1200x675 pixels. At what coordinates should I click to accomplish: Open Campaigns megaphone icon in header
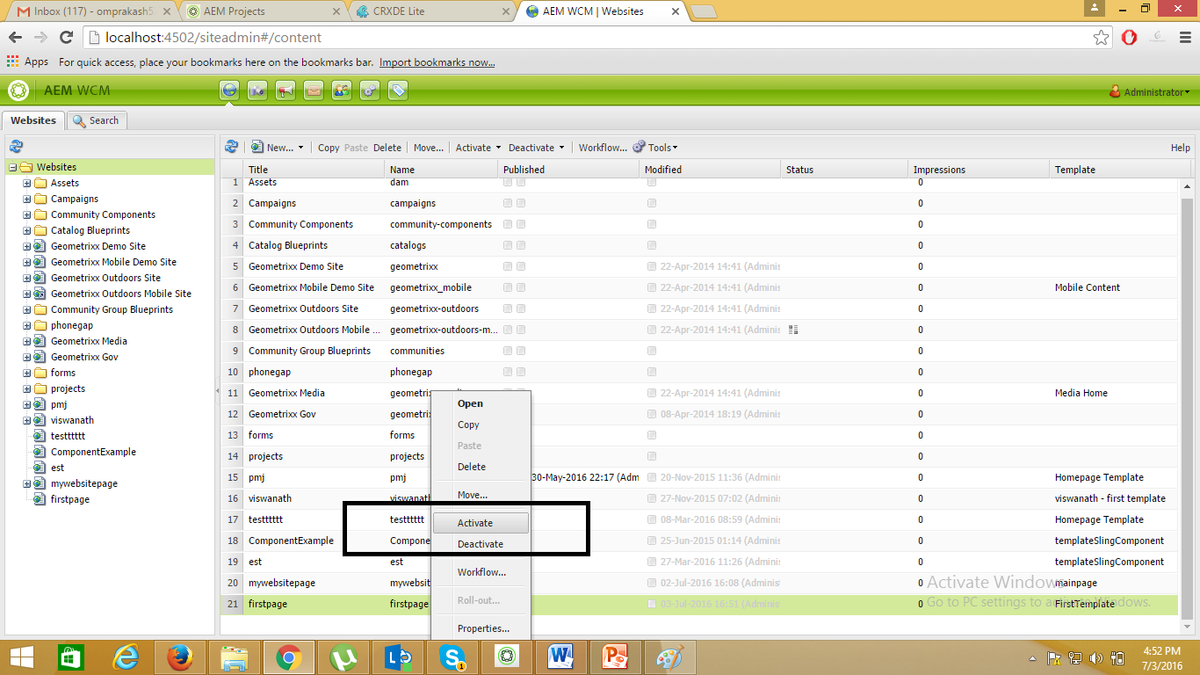click(286, 91)
